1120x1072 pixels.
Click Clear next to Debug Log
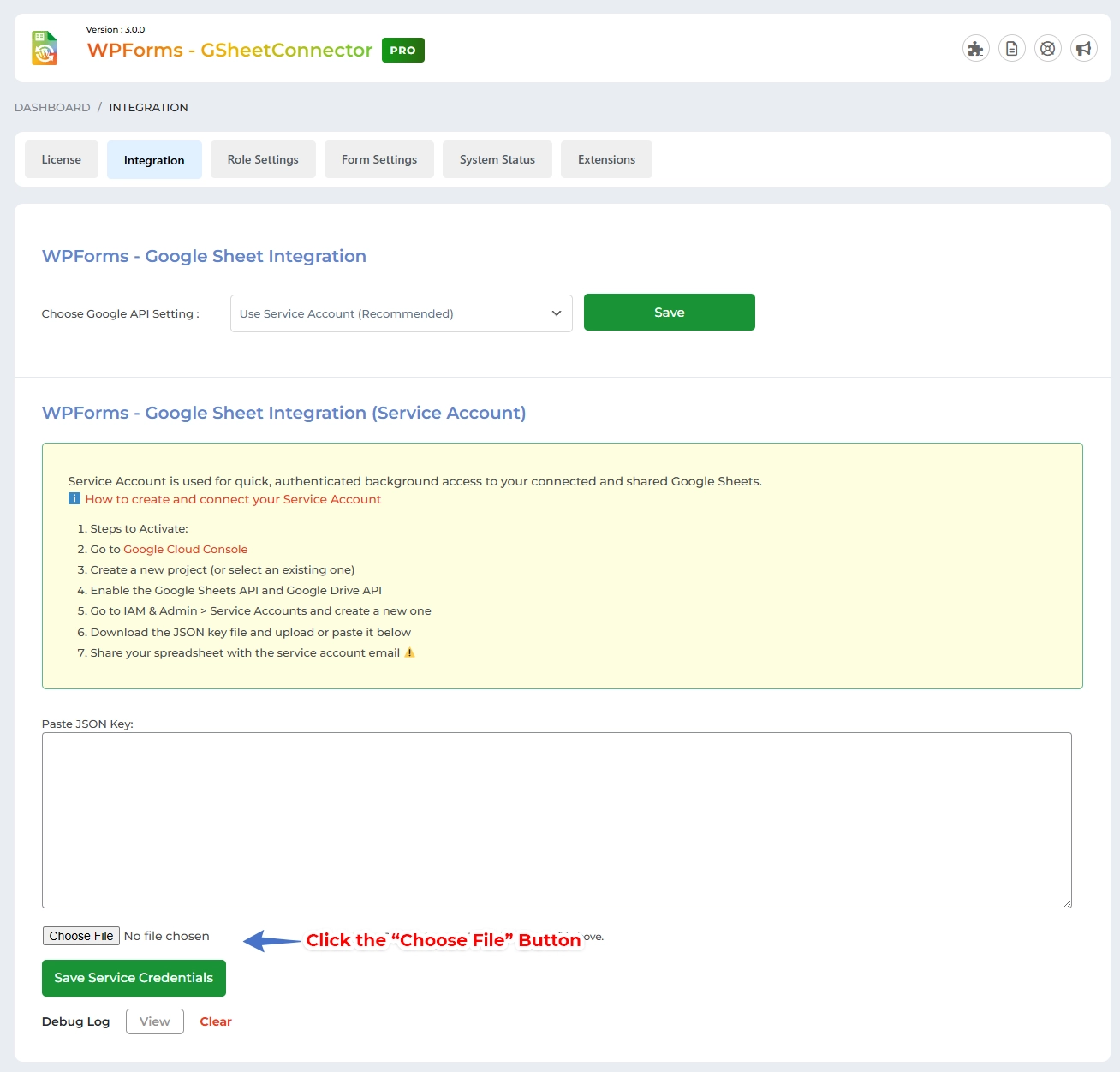click(216, 1021)
